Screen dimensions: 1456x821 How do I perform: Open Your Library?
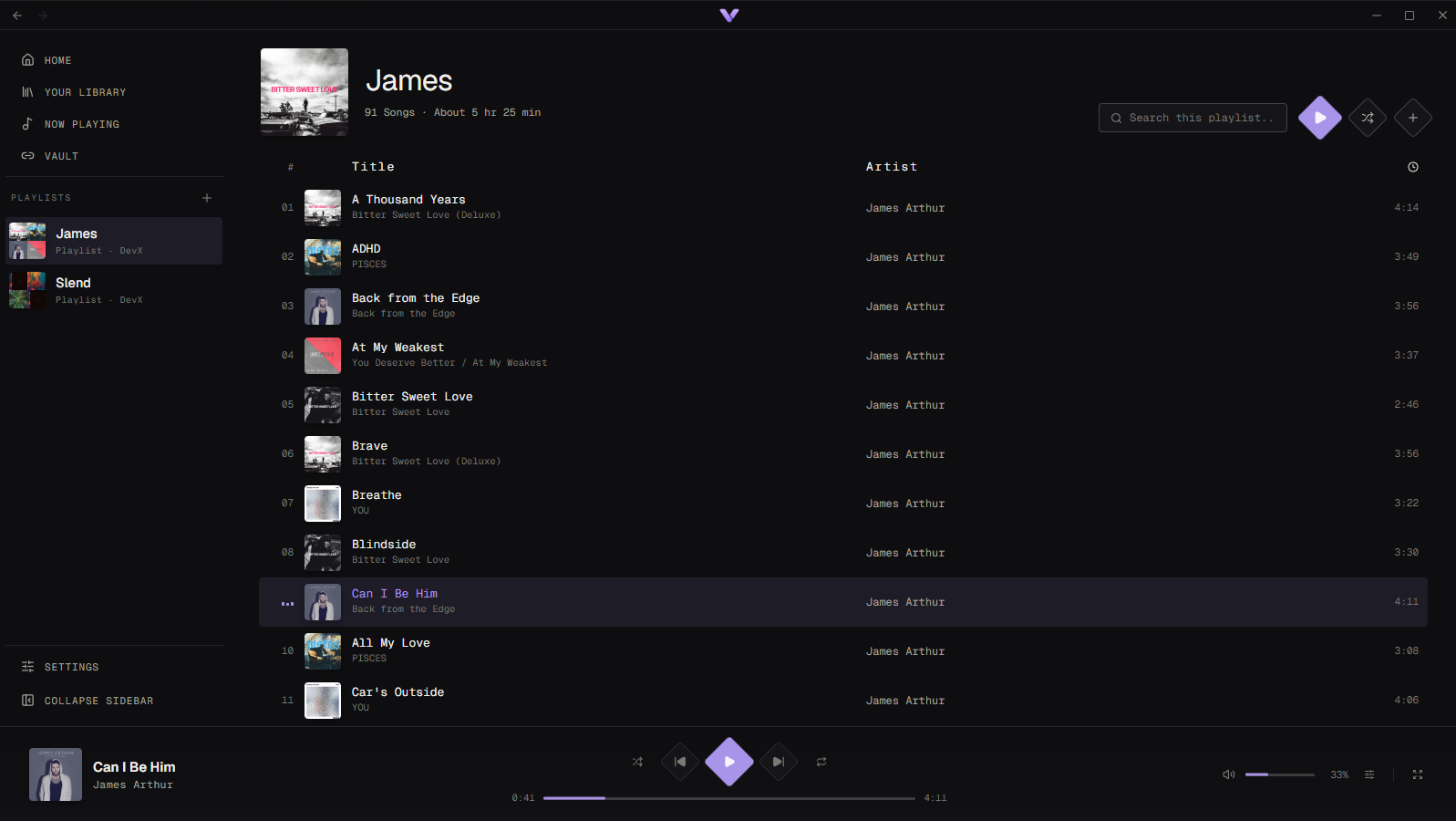pyautogui.click(x=74, y=92)
